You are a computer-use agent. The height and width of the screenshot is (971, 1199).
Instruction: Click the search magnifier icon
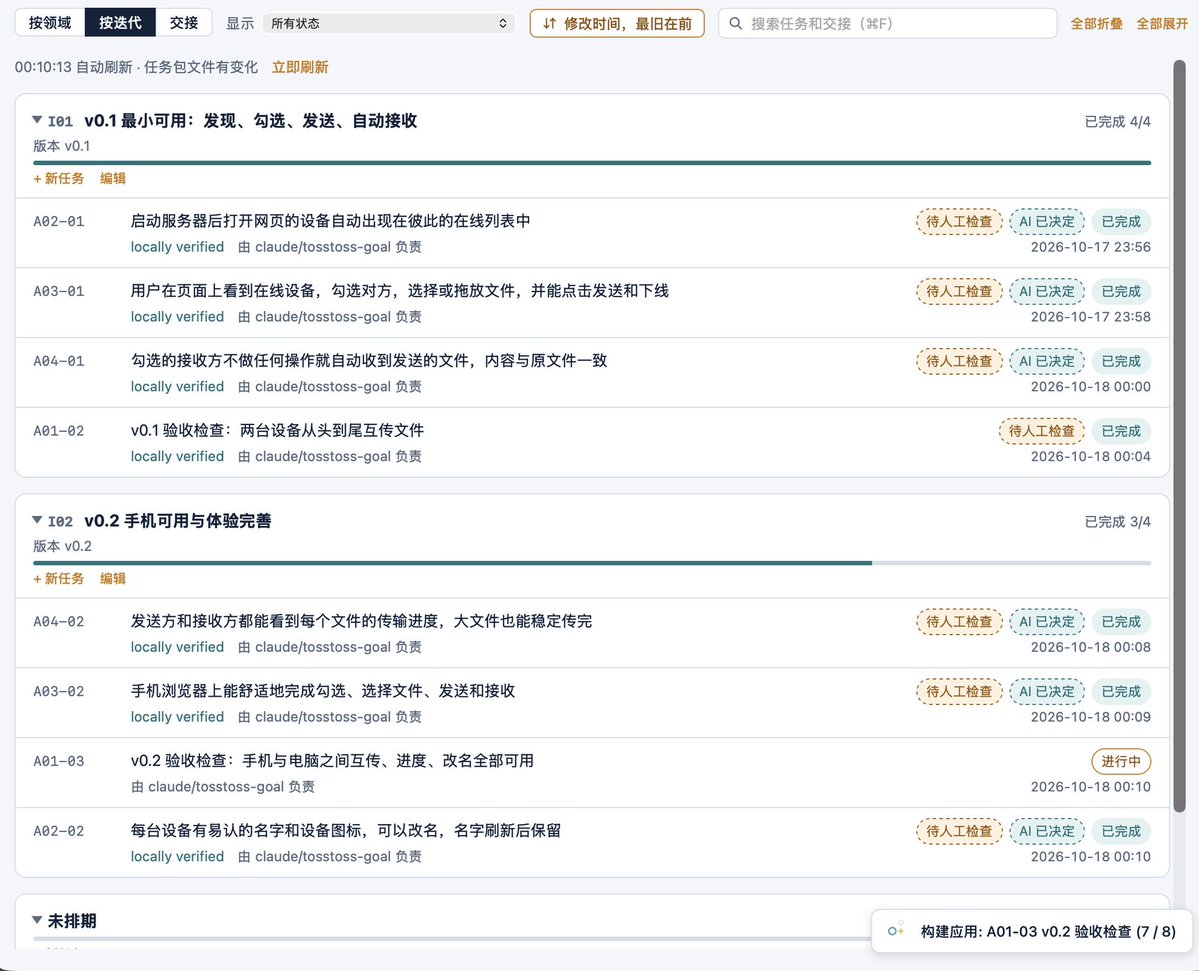point(736,24)
